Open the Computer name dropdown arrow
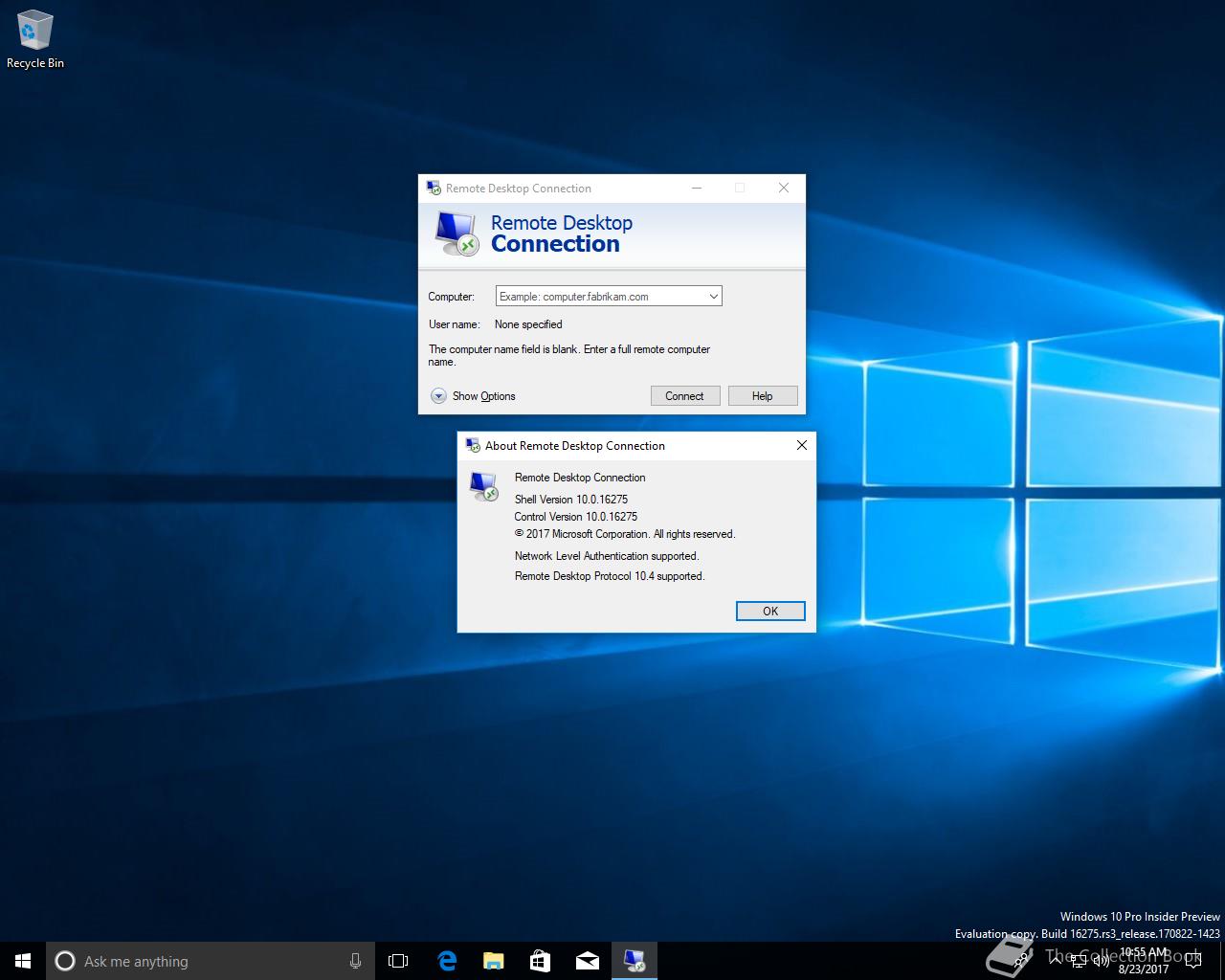This screenshot has height=980, width=1225. pyautogui.click(x=713, y=297)
